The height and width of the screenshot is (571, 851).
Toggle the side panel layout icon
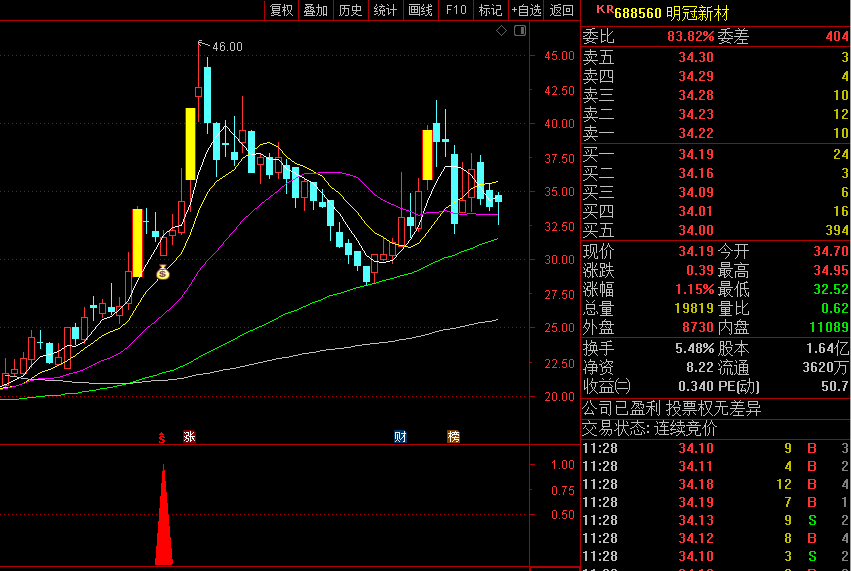(520, 31)
